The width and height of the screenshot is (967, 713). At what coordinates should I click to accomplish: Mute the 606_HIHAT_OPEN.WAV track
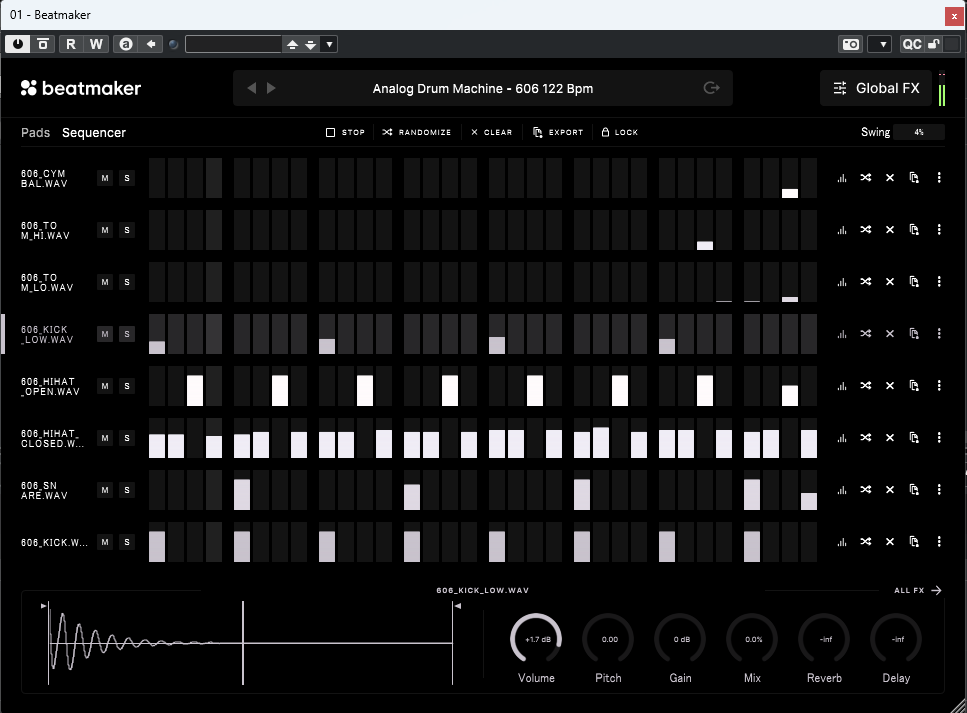pos(105,386)
